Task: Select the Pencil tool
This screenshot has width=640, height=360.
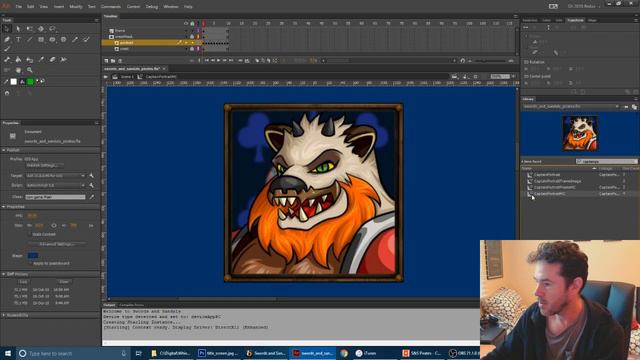Action: pyautogui.click(x=75, y=40)
